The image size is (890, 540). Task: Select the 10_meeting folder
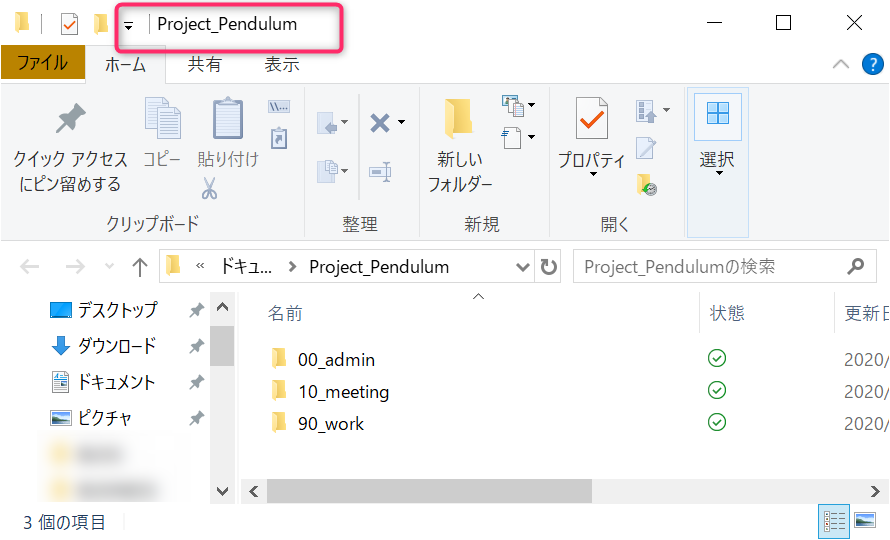(343, 392)
